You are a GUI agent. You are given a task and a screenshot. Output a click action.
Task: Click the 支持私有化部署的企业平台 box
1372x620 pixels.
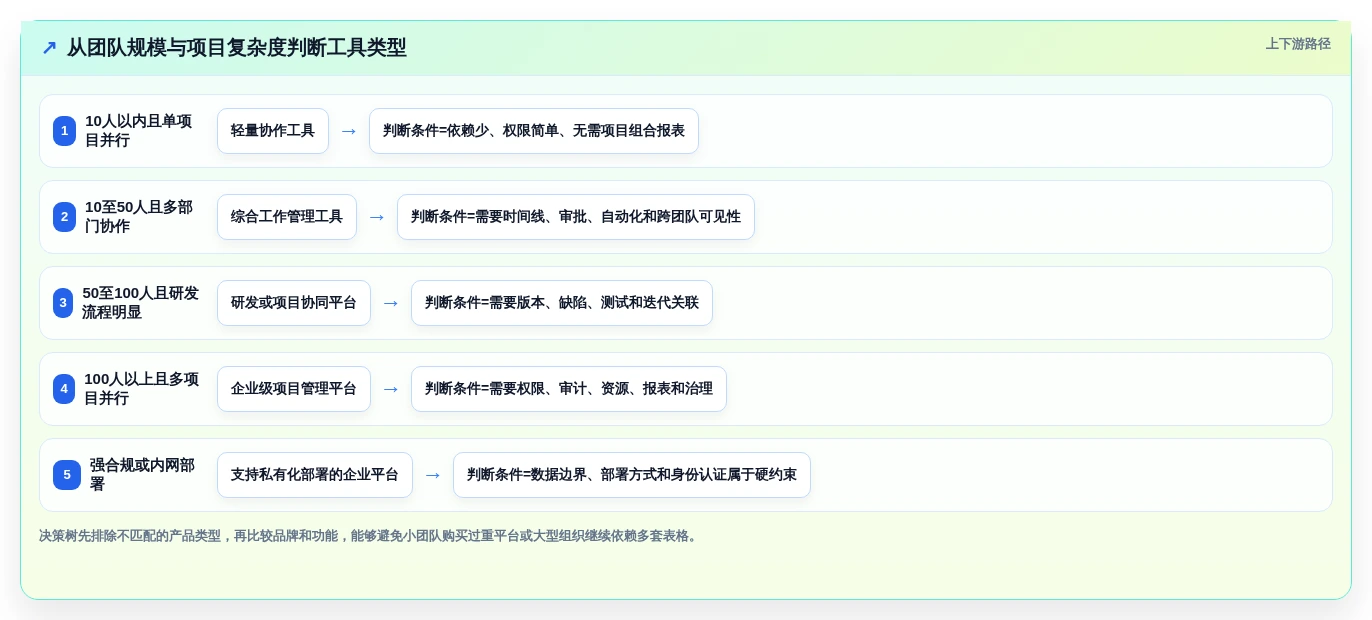(x=315, y=475)
